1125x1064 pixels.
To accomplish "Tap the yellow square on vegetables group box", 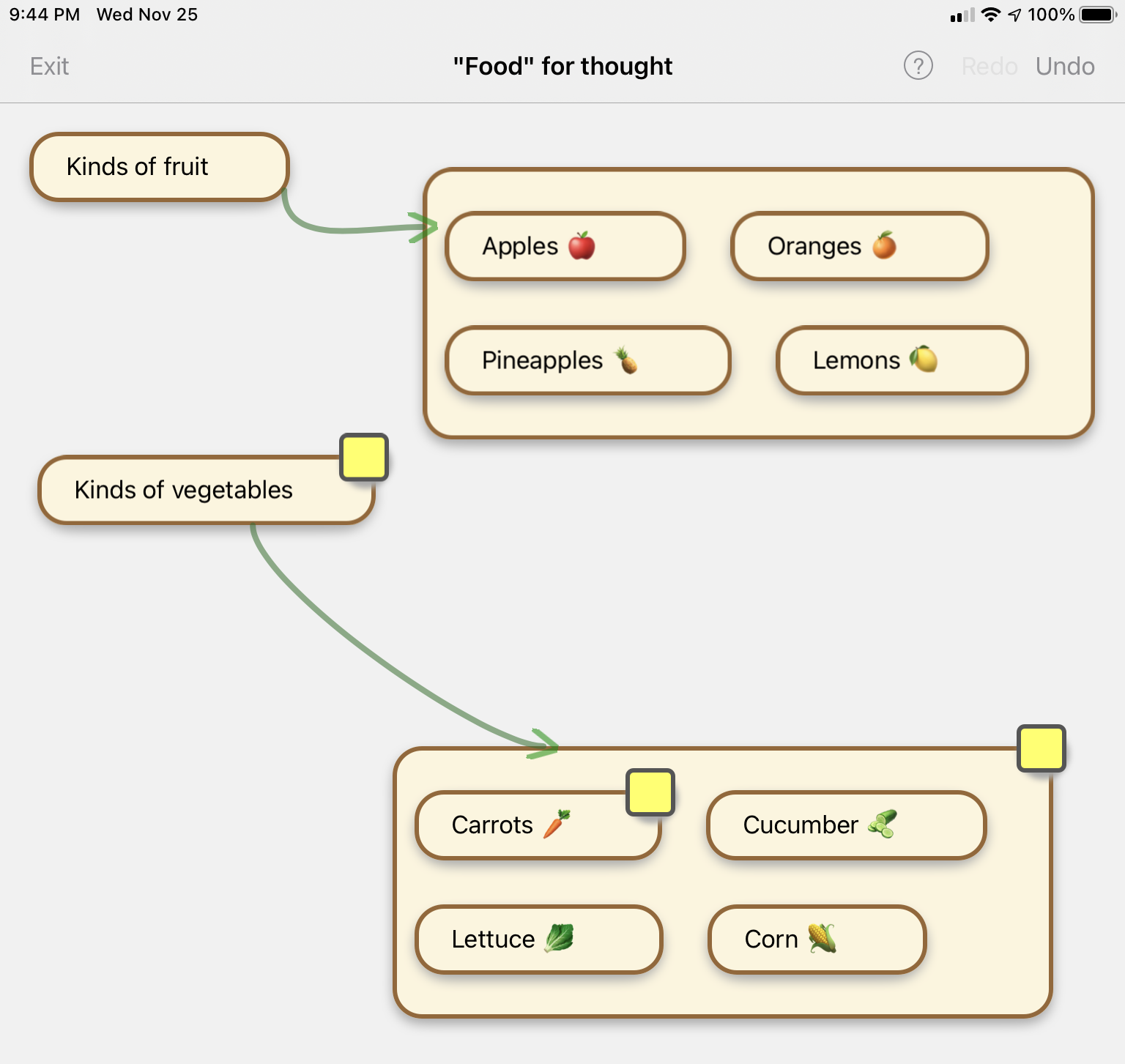I will tap(1041, 748).
